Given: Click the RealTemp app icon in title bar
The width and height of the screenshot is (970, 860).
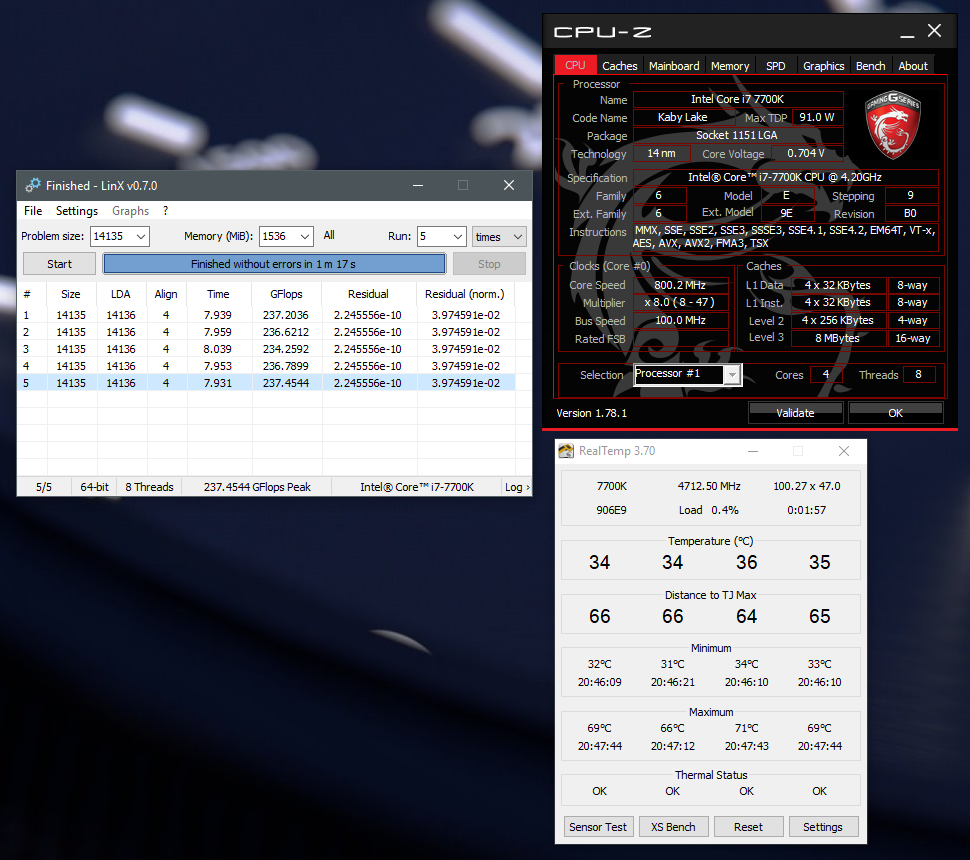Looking at the screenshot, I should tap(566, 451).
